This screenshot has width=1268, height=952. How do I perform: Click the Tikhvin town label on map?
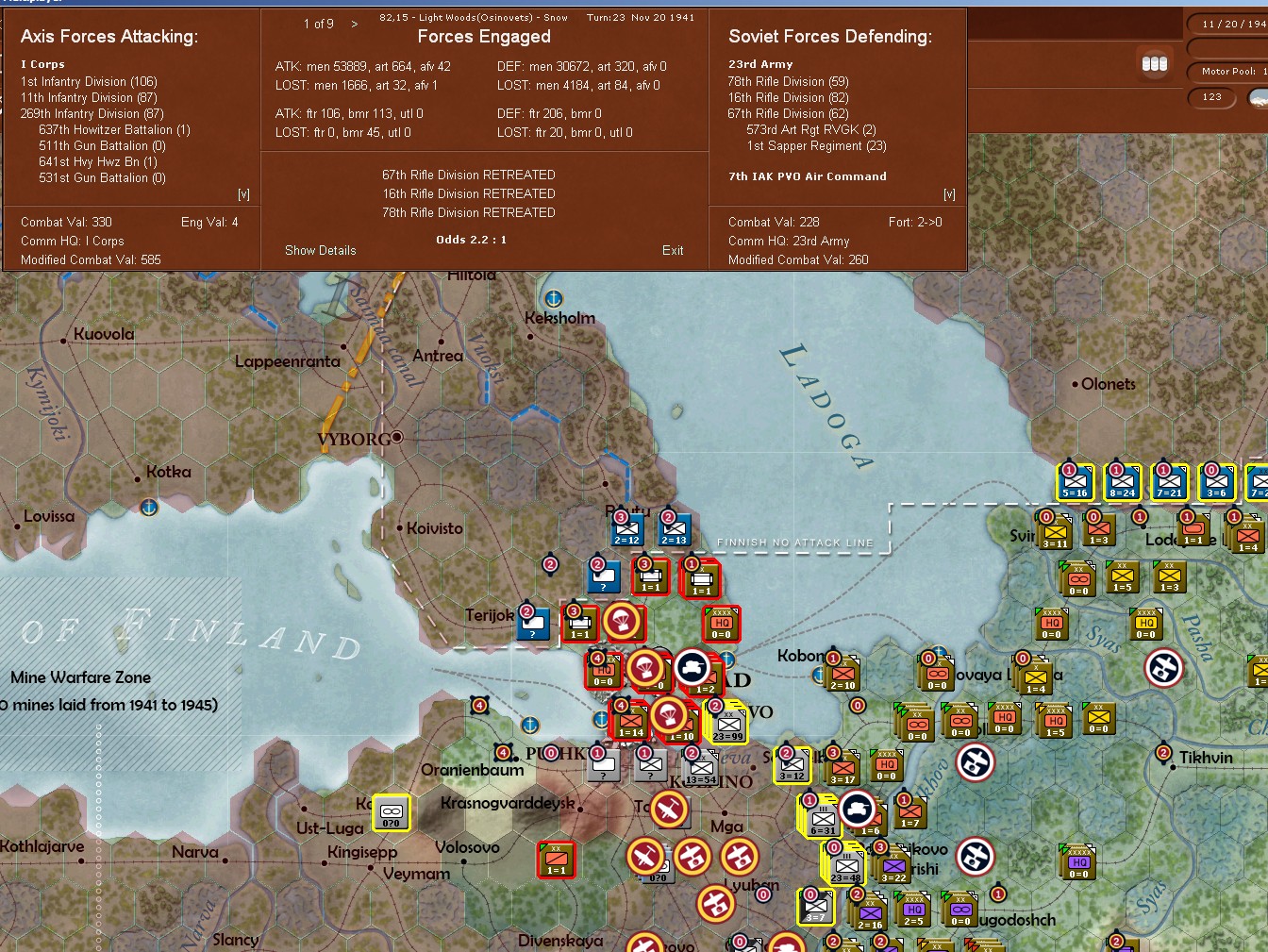(1206, 758)
